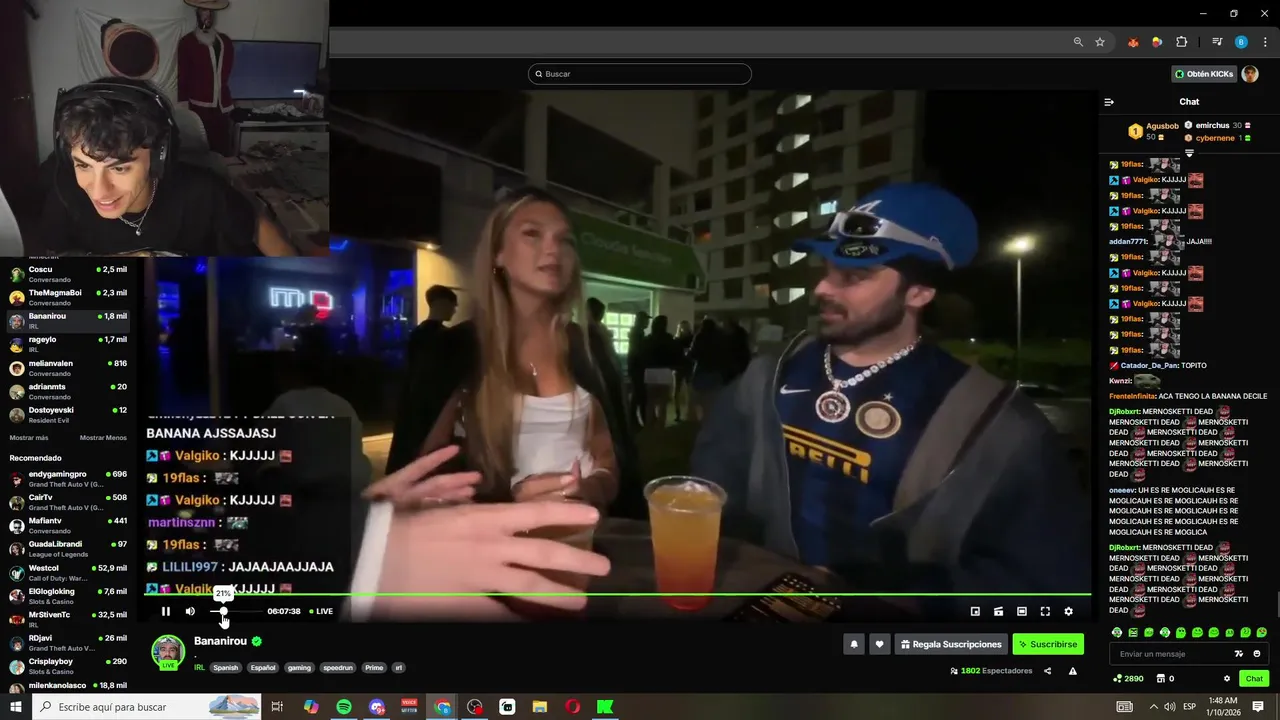The image size is (1280, 720).
Task: Click Mostrar más in sidebar
Action: [x=29, y=438]
